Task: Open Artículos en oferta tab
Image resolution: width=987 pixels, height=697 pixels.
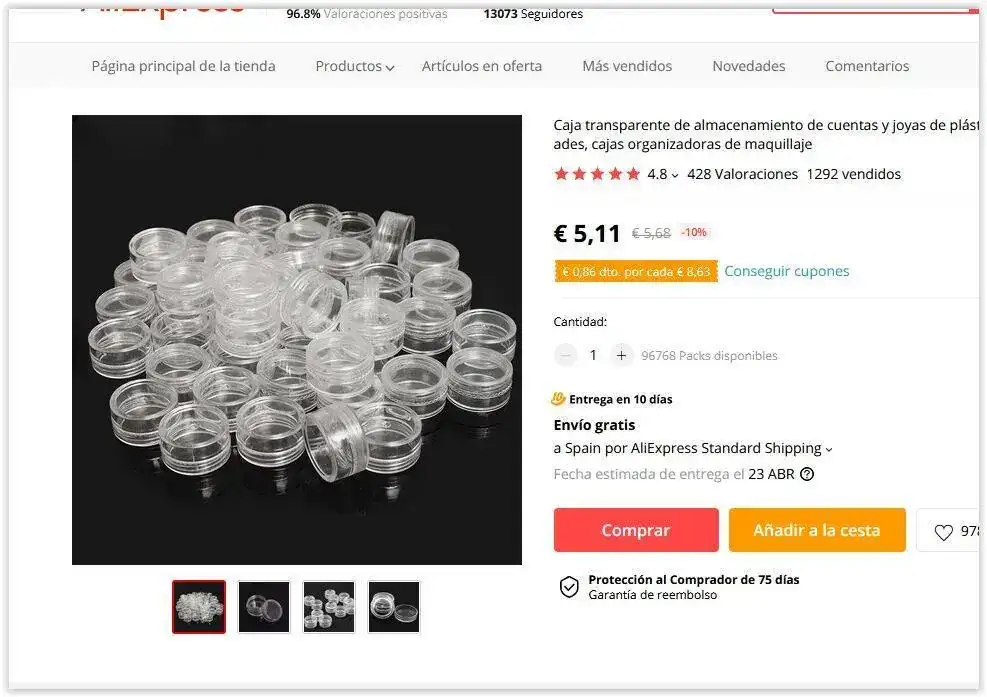Action: [x=482, y=67]
